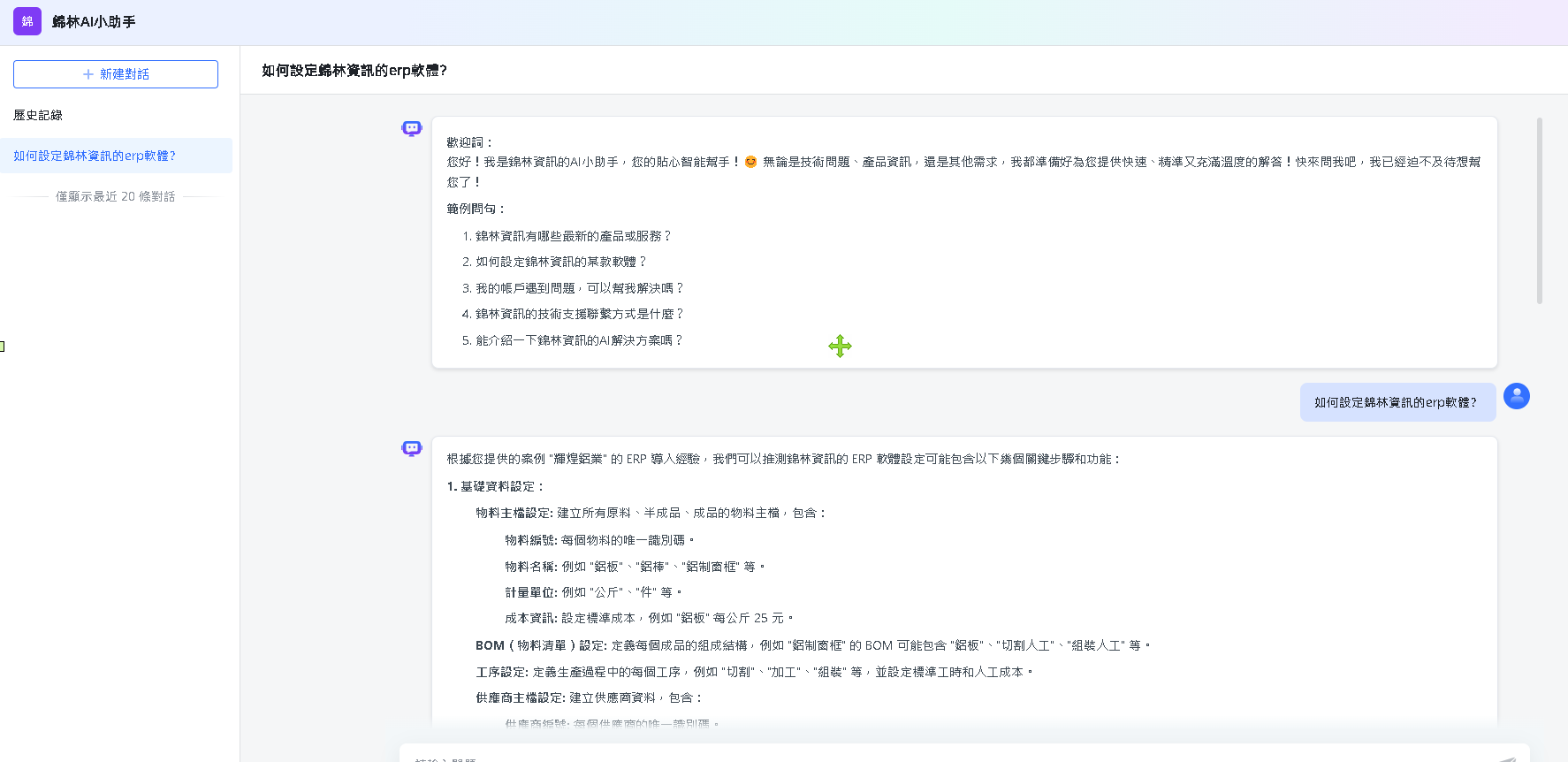The height and width of the screenshot is (762, 1568).
Task: Click the sentence starting 根據您提供的案例
Action: pos(785,459)
